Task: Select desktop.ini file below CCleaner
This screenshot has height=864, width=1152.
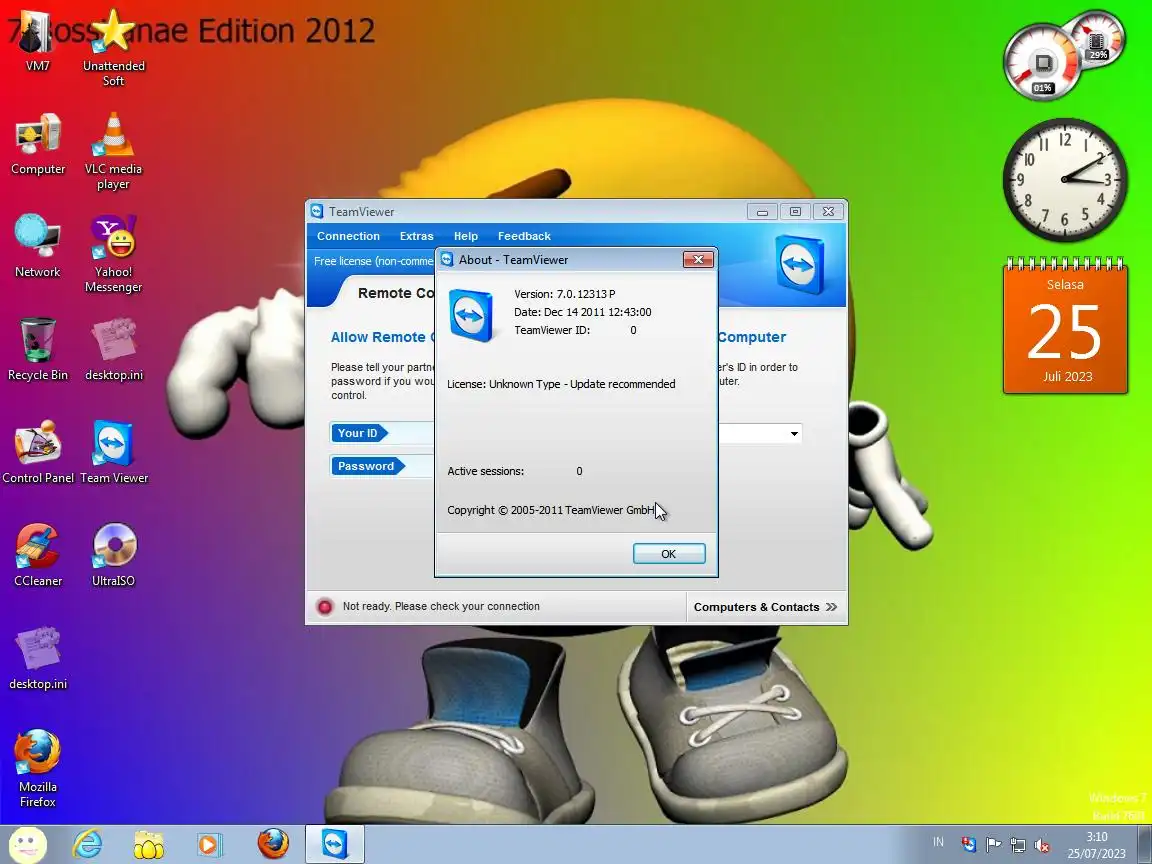Action: (37, 658)
